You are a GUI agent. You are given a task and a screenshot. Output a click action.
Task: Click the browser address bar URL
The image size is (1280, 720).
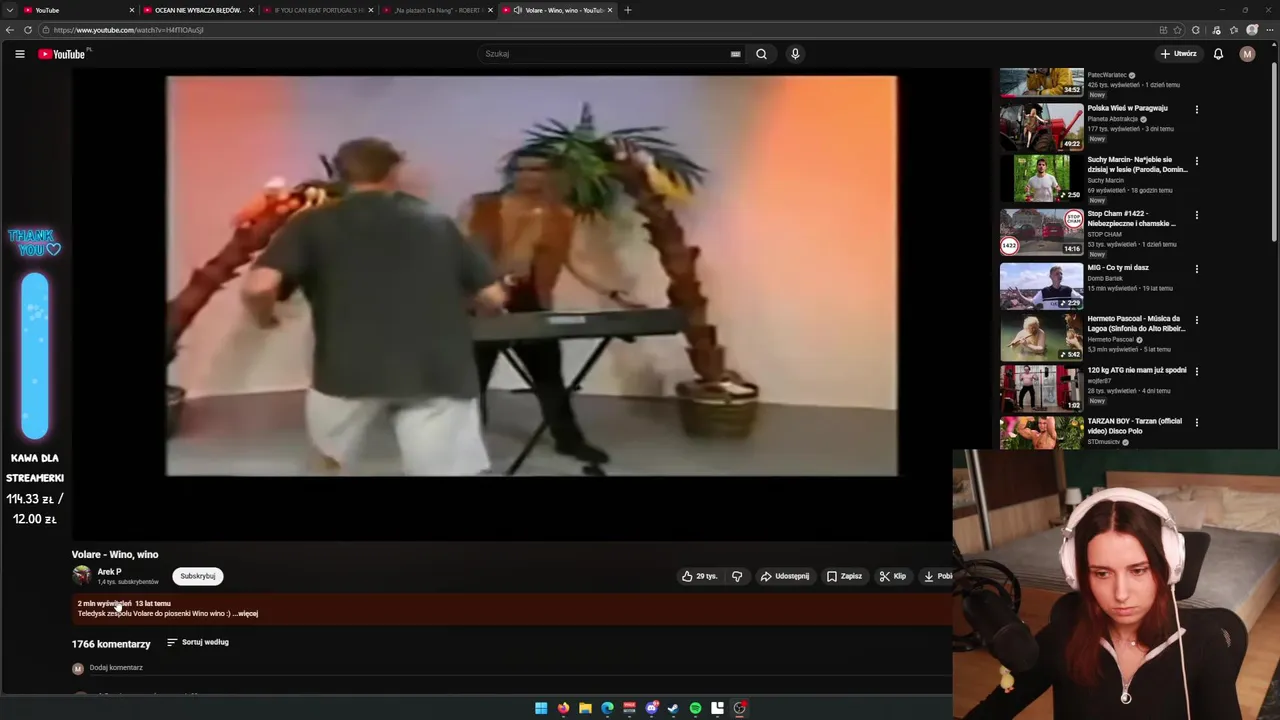[x=128, y=30]
